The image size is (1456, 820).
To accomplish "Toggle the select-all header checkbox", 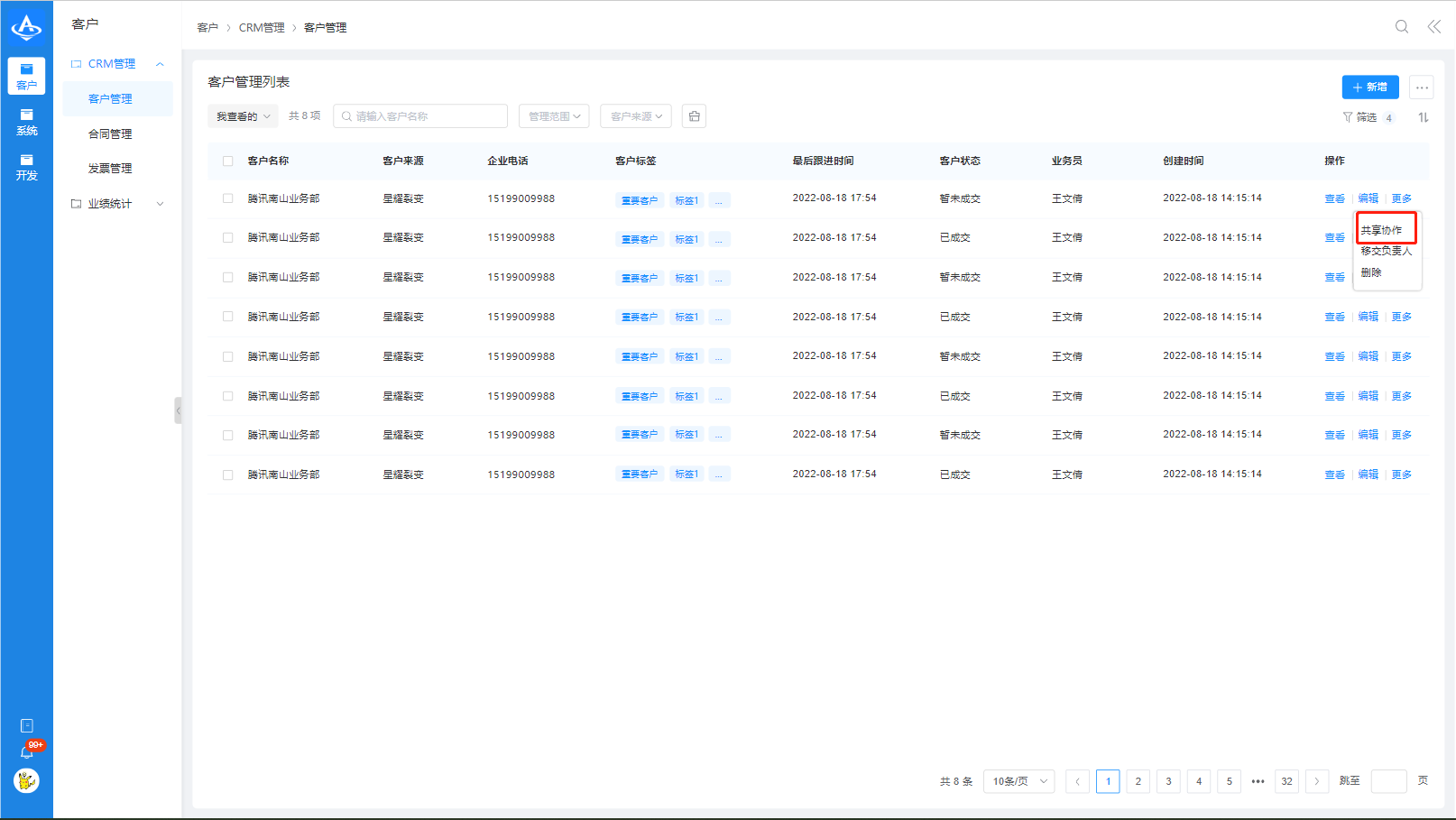I will (227, 161).
